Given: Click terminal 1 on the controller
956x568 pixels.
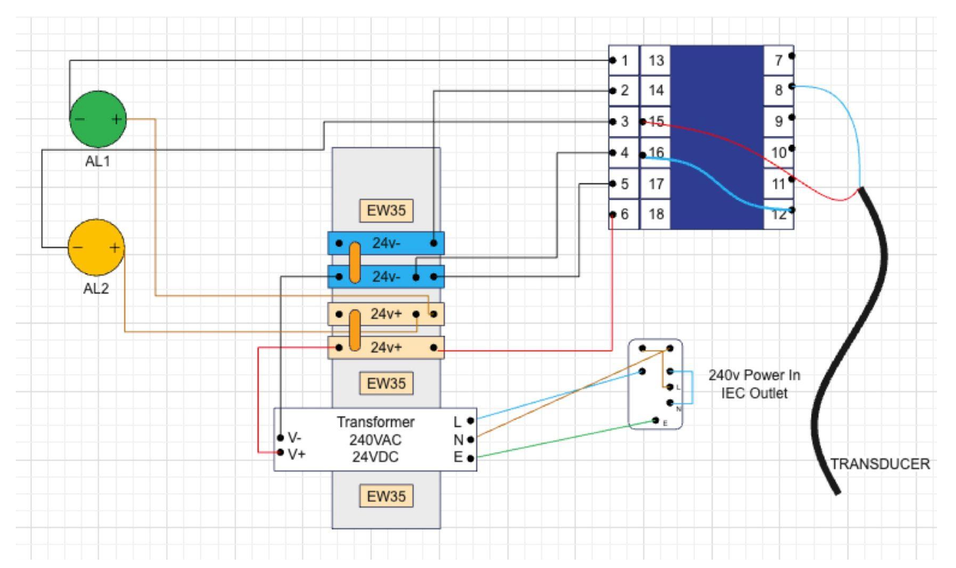Looking at the screenshot, I should [x=624, y=61].
